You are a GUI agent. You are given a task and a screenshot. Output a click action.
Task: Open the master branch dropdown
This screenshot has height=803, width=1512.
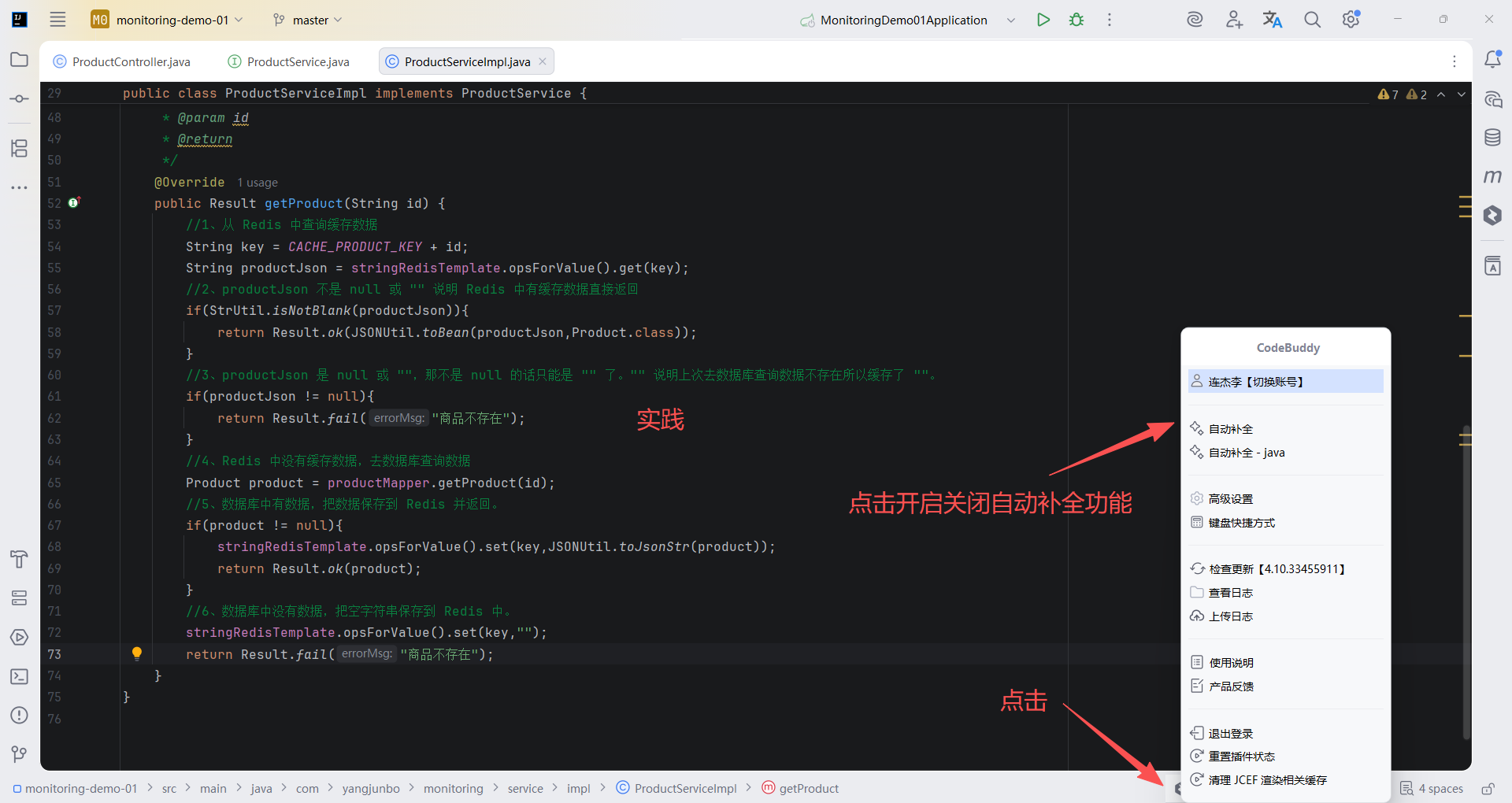click(x=307, y=20)
